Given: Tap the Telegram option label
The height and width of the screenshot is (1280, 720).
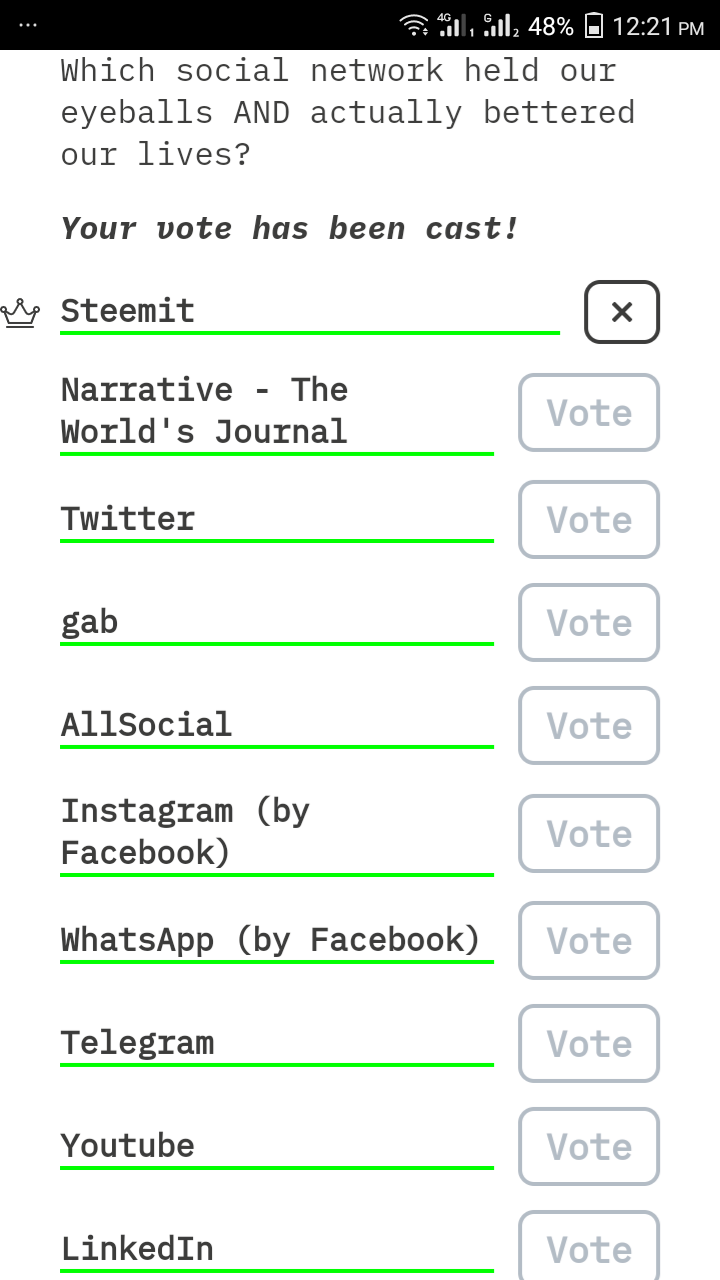Looking at the screenshot, I should [138, 1043].
